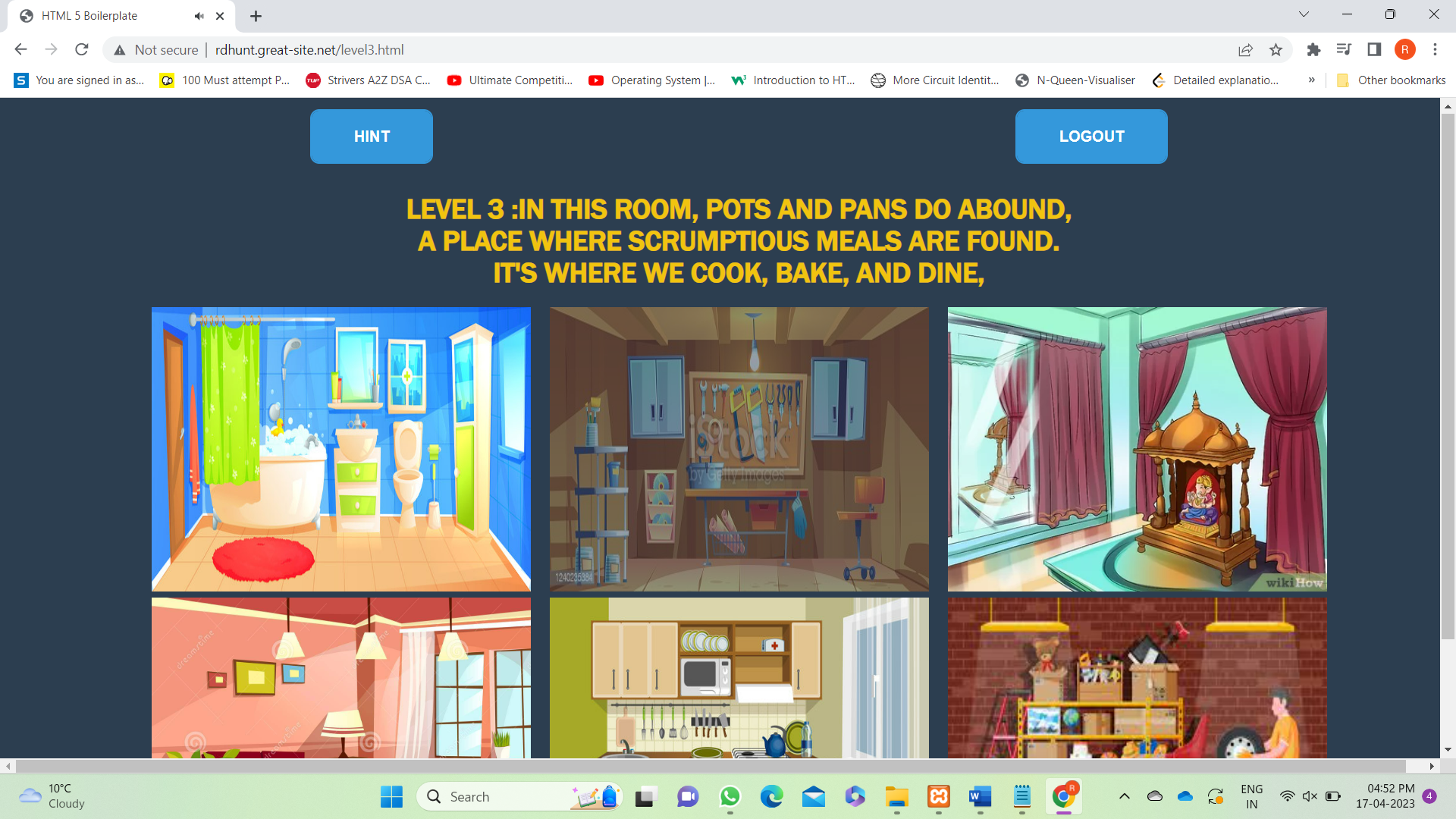Switch to Chrome in the taskbar
Screen dimensions: 1456x819
(x=1063, y=797)
